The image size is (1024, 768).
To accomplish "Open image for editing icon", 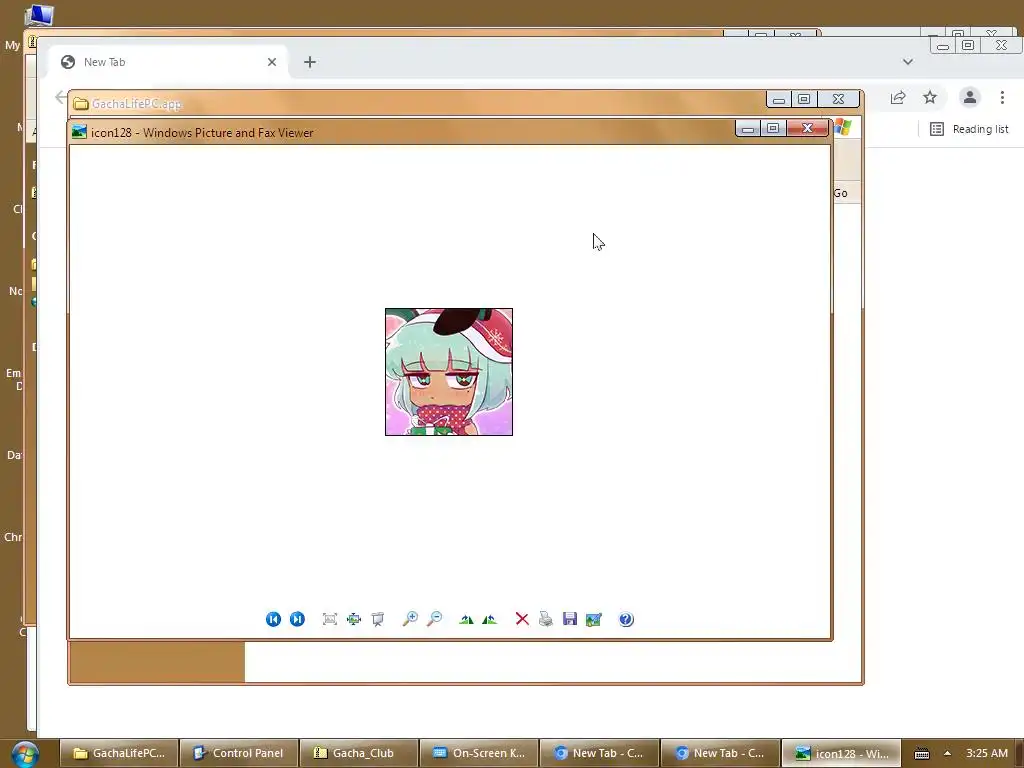I will 594,619.
